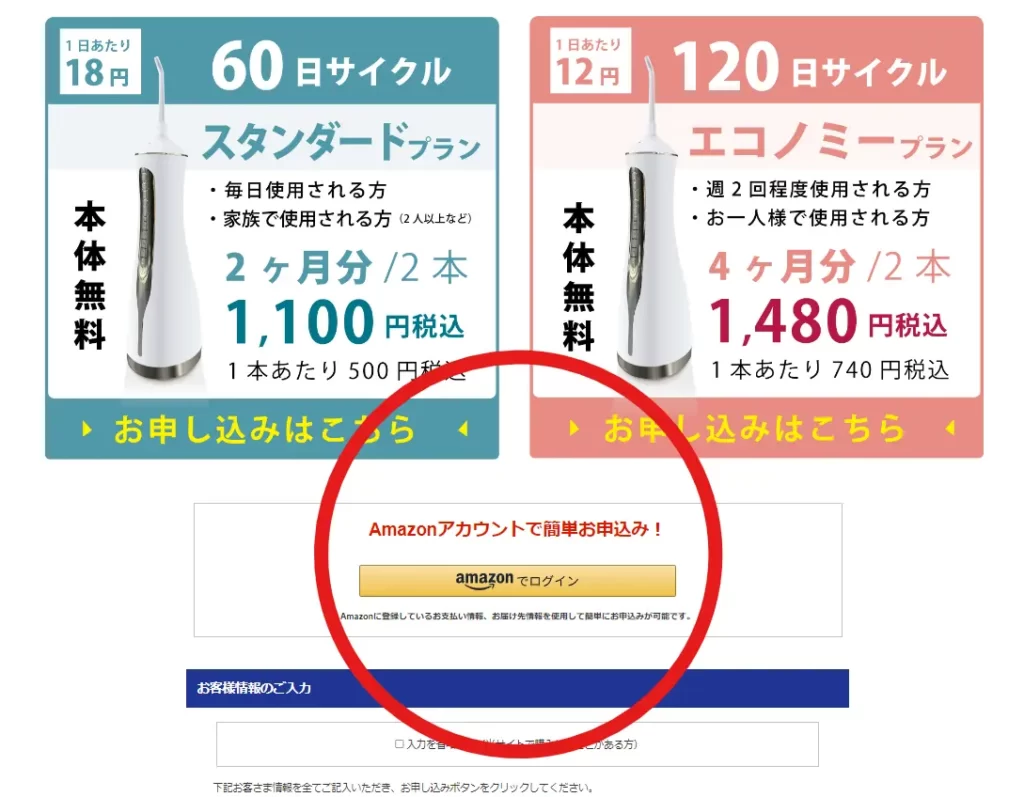This screenshot has height=797, width=1024.
Task: Click the right-pointing arrow on teal apply bar
Action: coord(87,429)
